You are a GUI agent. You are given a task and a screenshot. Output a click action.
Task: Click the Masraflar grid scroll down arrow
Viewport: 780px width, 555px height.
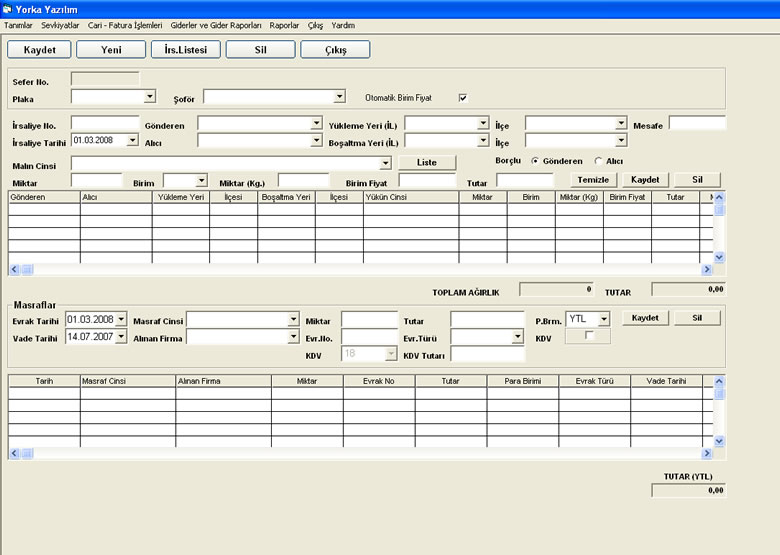719,441
